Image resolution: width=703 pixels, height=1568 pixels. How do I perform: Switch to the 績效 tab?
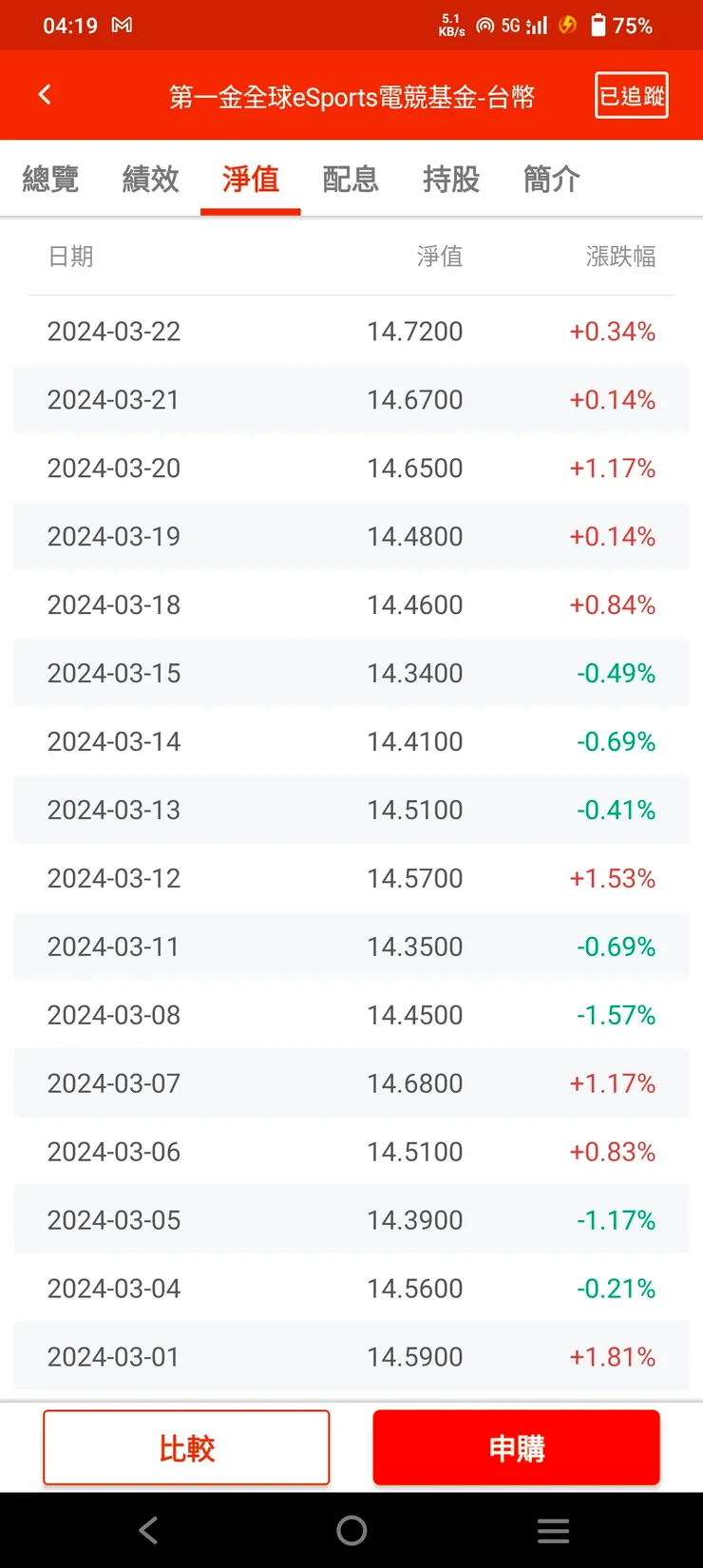coord(150,179)
